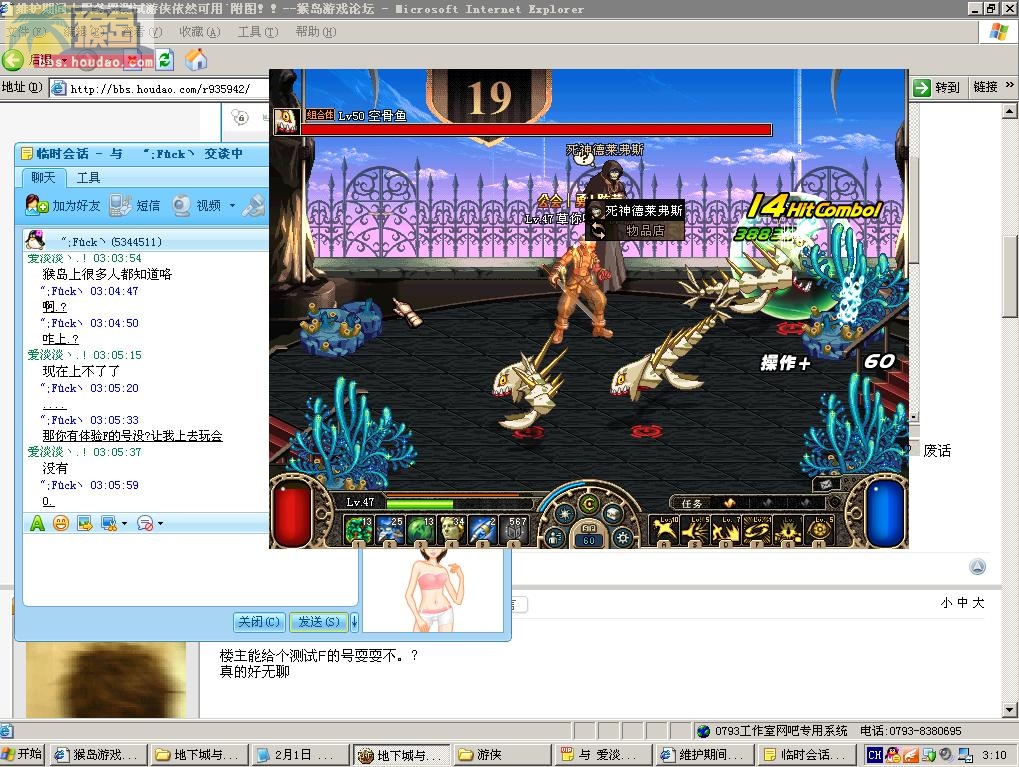Switch to the 工具 tab in chat window

[88, 177]
